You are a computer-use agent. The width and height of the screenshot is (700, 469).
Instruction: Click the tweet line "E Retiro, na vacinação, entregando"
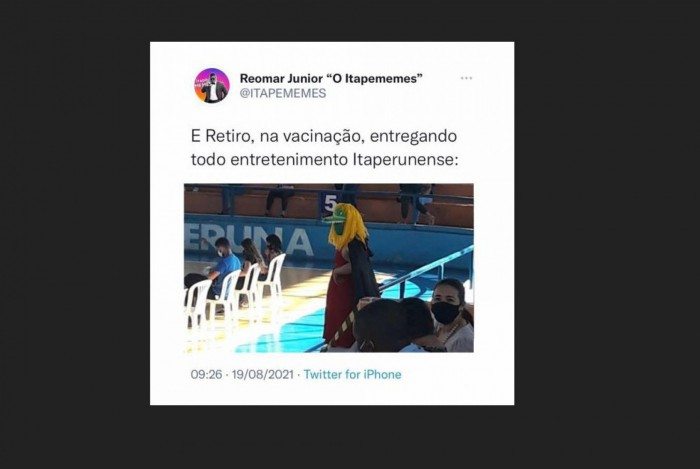pos(324,136)
